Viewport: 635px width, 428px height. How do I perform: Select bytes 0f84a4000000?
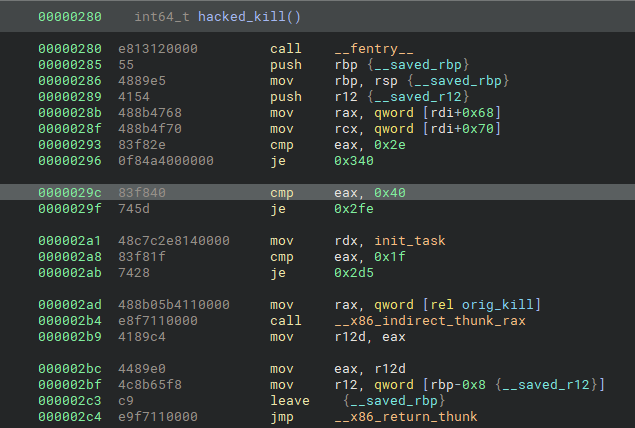(x=166, y=161)
